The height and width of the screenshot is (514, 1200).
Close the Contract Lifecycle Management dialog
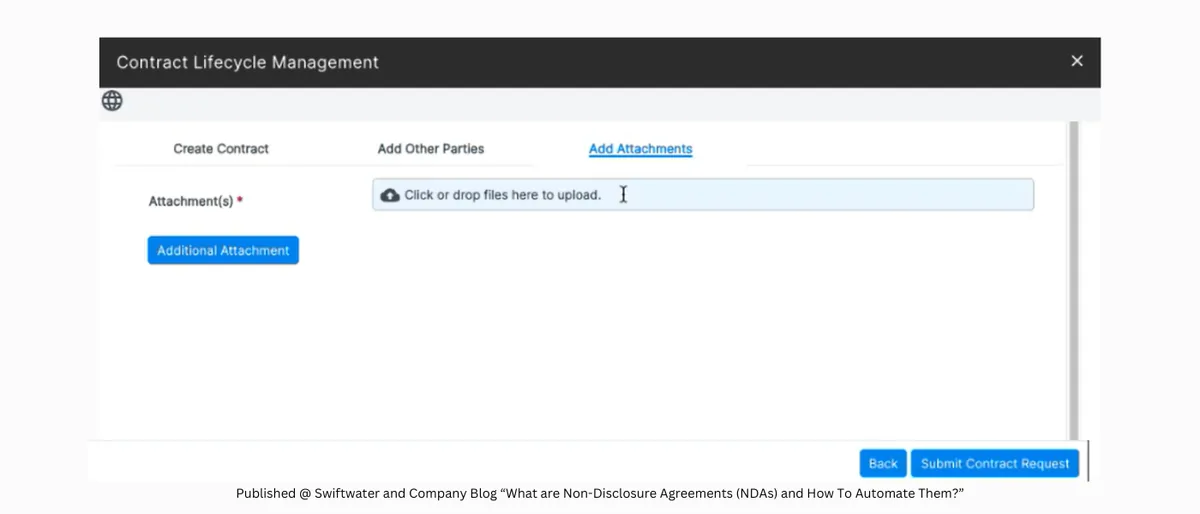pyautogui.click(x=1077, y=61)
